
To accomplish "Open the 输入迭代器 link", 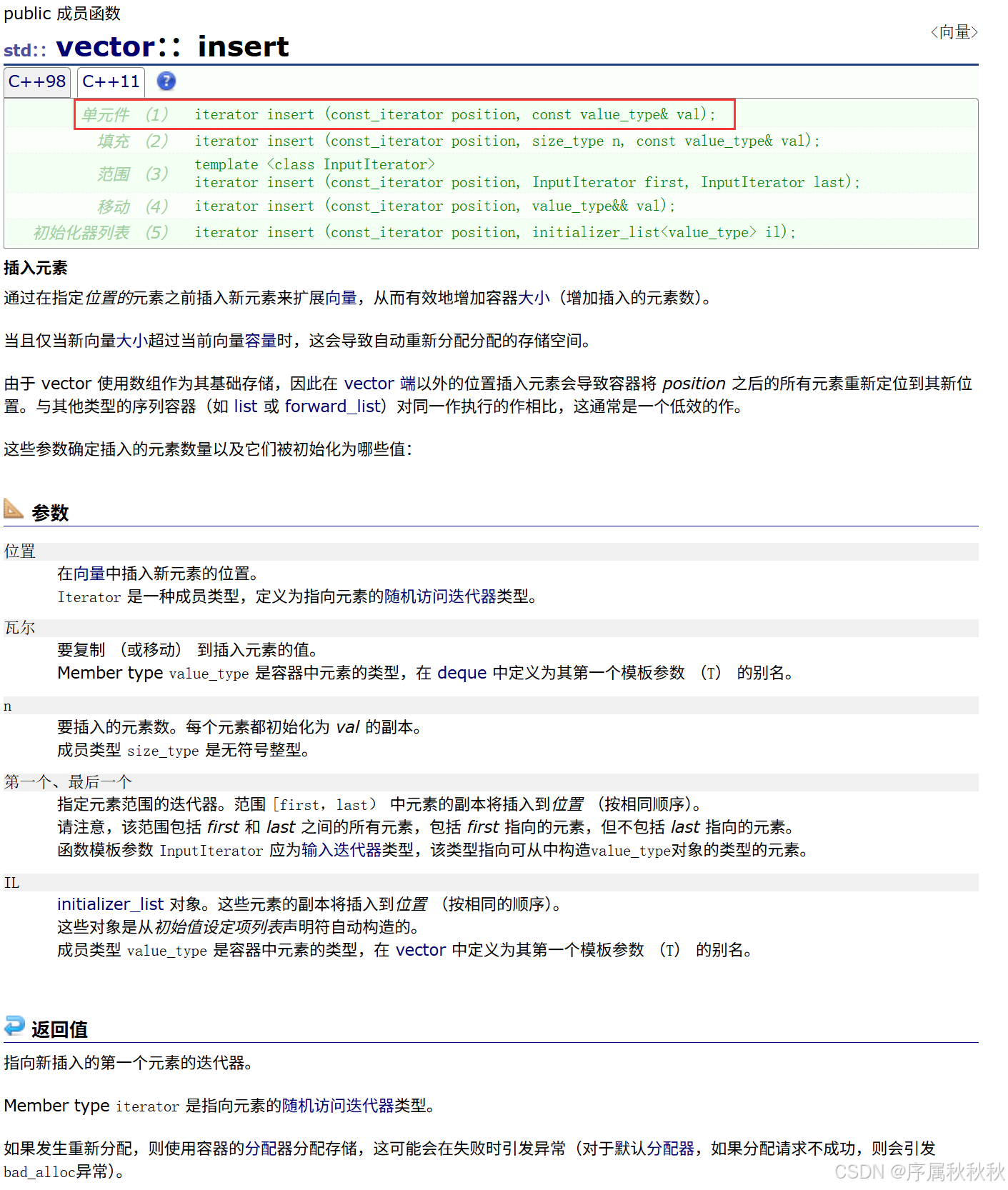I will (x=341, y=850).
